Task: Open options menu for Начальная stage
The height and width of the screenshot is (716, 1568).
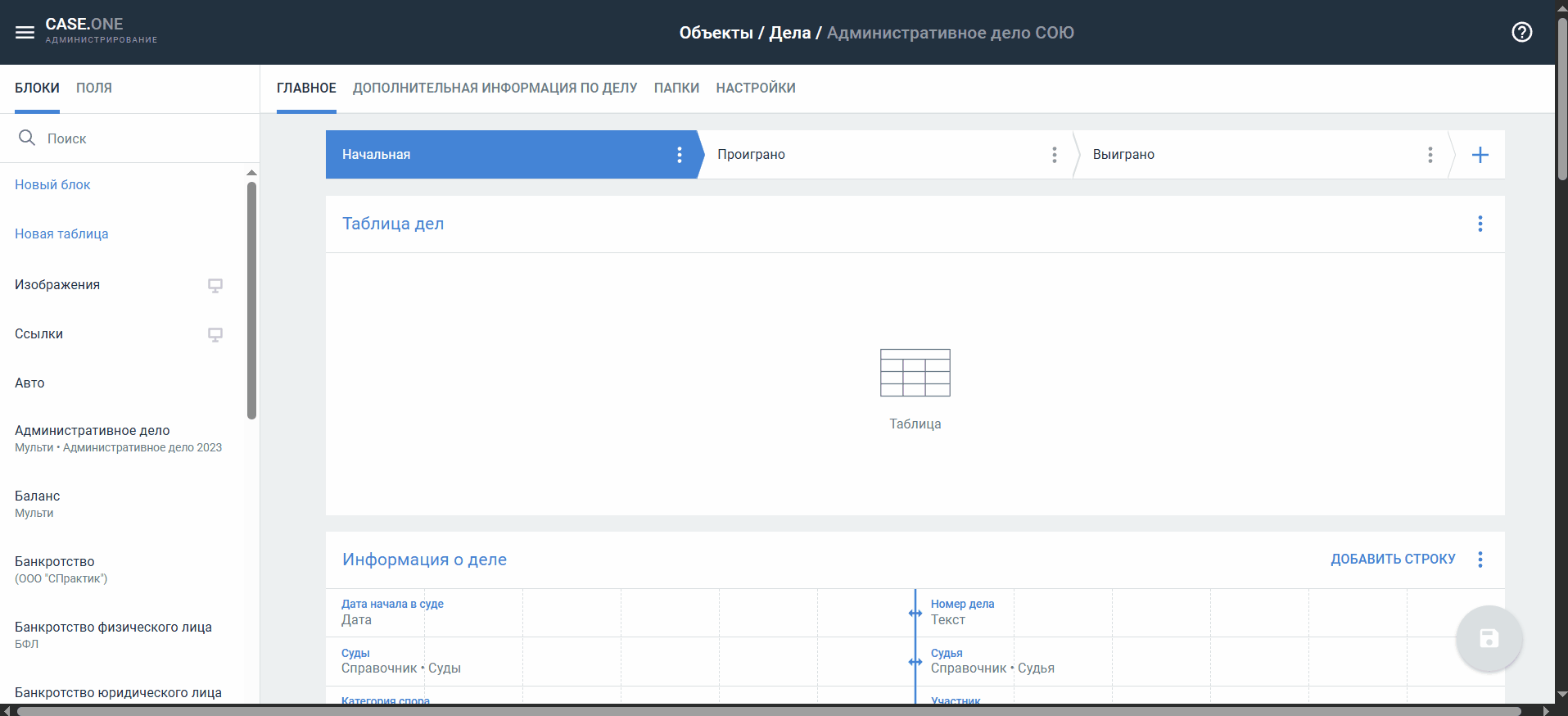Action: tap(679, 155)
